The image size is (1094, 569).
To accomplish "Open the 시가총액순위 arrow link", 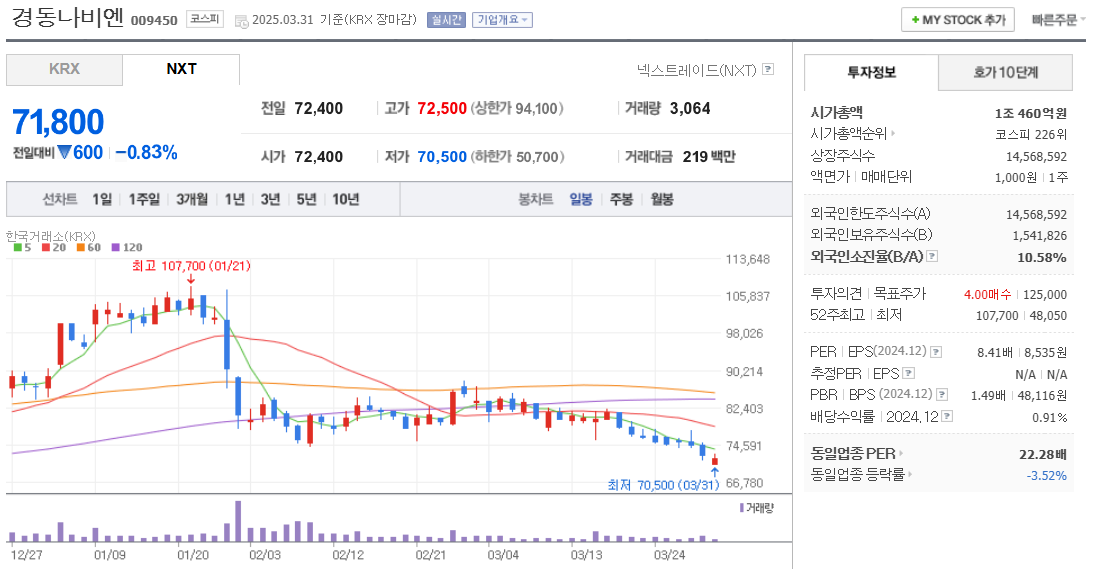I will (x=893, y=133).
